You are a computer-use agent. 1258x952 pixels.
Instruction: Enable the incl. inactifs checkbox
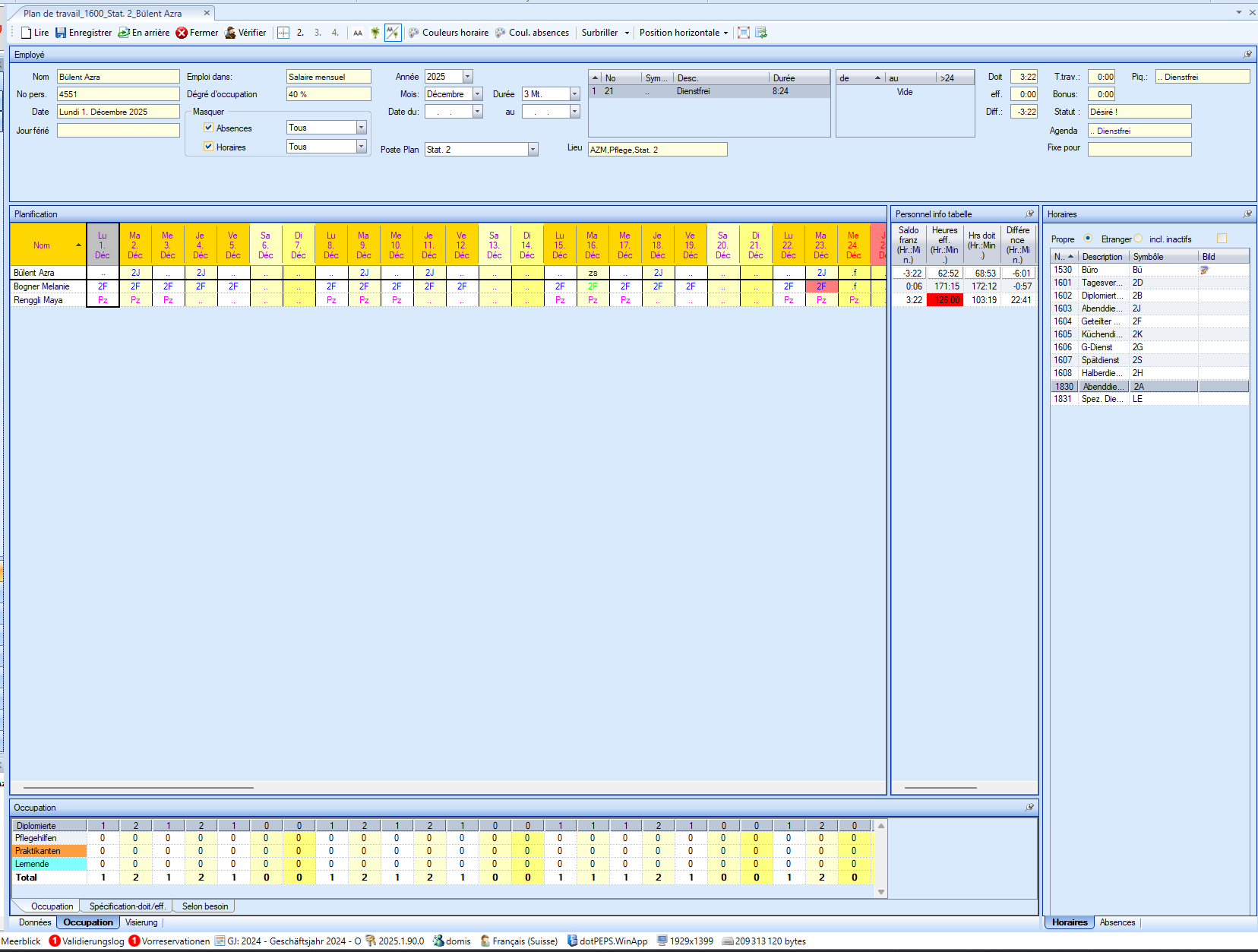[1222, 239]
